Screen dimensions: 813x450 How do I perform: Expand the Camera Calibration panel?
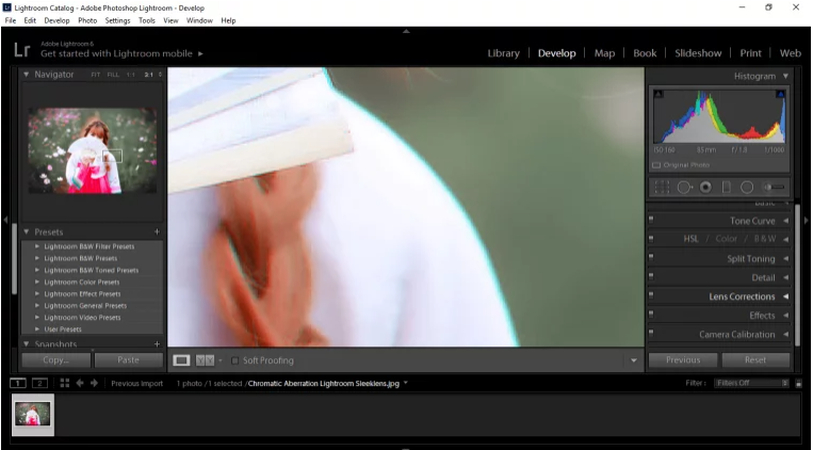coord(786,334)
